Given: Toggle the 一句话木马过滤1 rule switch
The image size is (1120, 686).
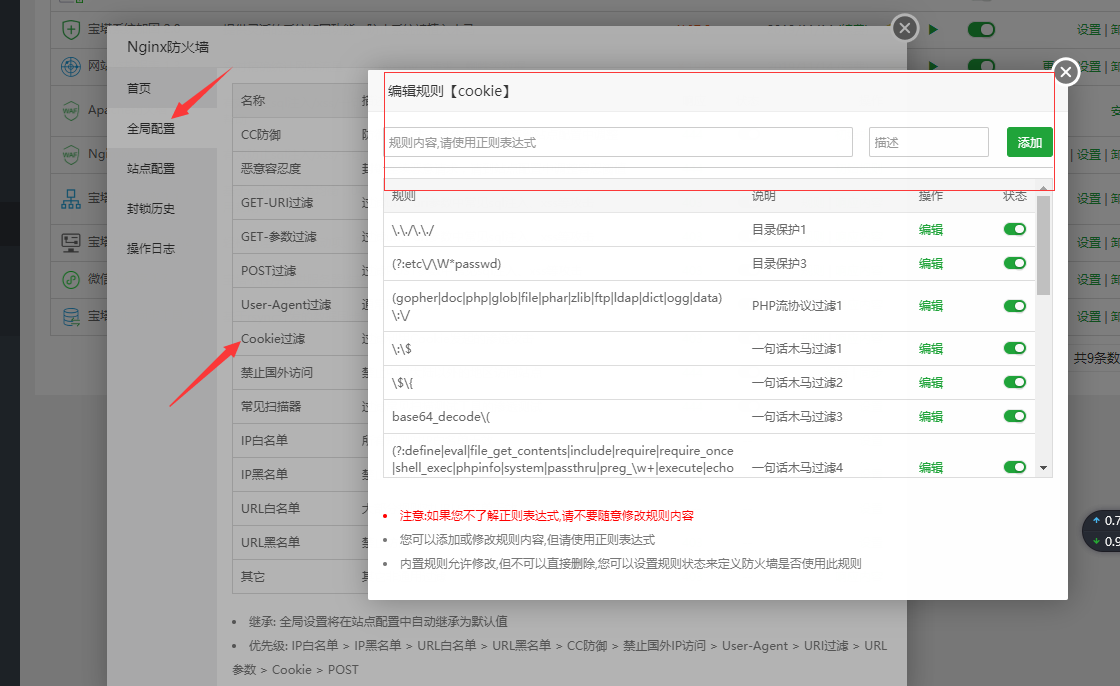Looking at the screenshot, I should coord(1014,348).
